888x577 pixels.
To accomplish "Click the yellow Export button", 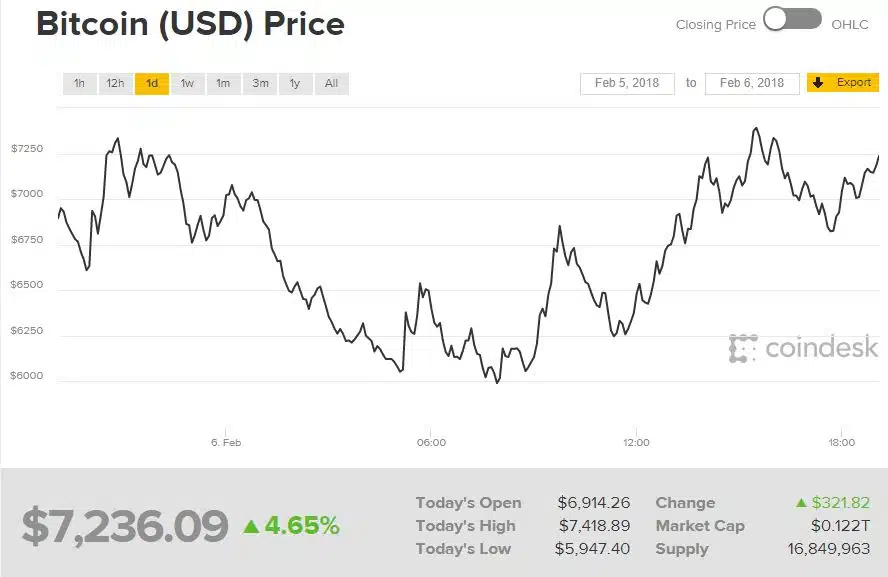I will point(843,83).
